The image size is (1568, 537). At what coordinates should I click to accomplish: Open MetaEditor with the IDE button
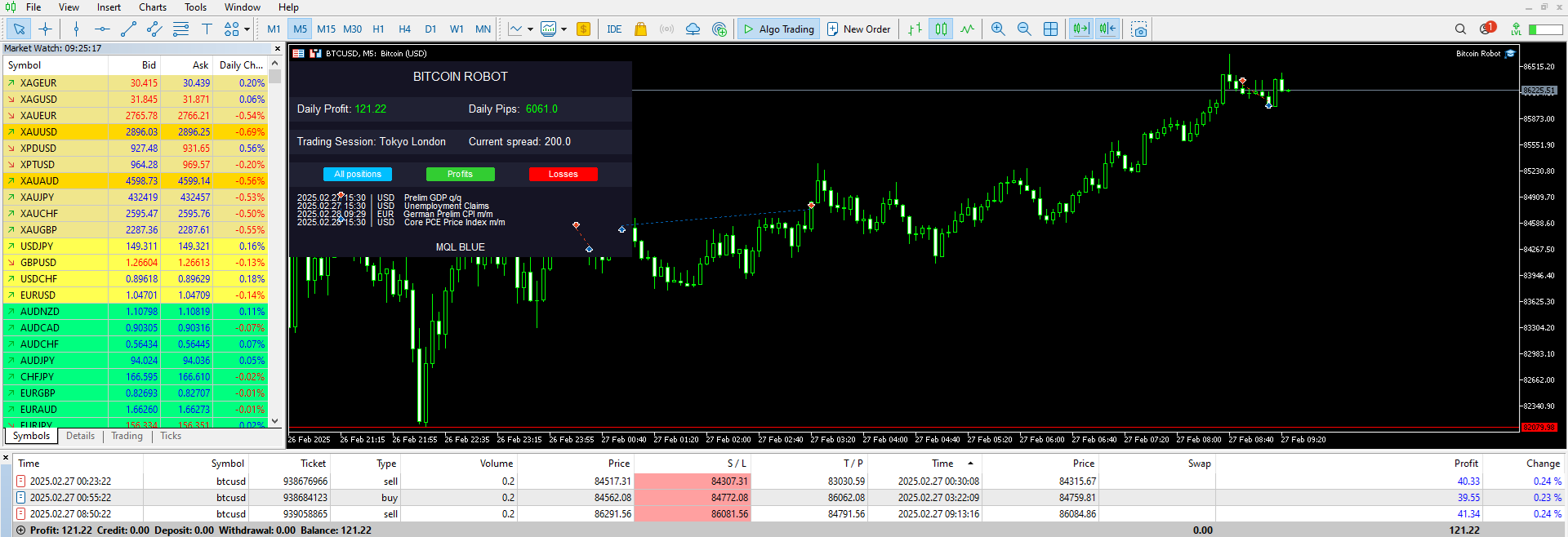pos(614,29)
